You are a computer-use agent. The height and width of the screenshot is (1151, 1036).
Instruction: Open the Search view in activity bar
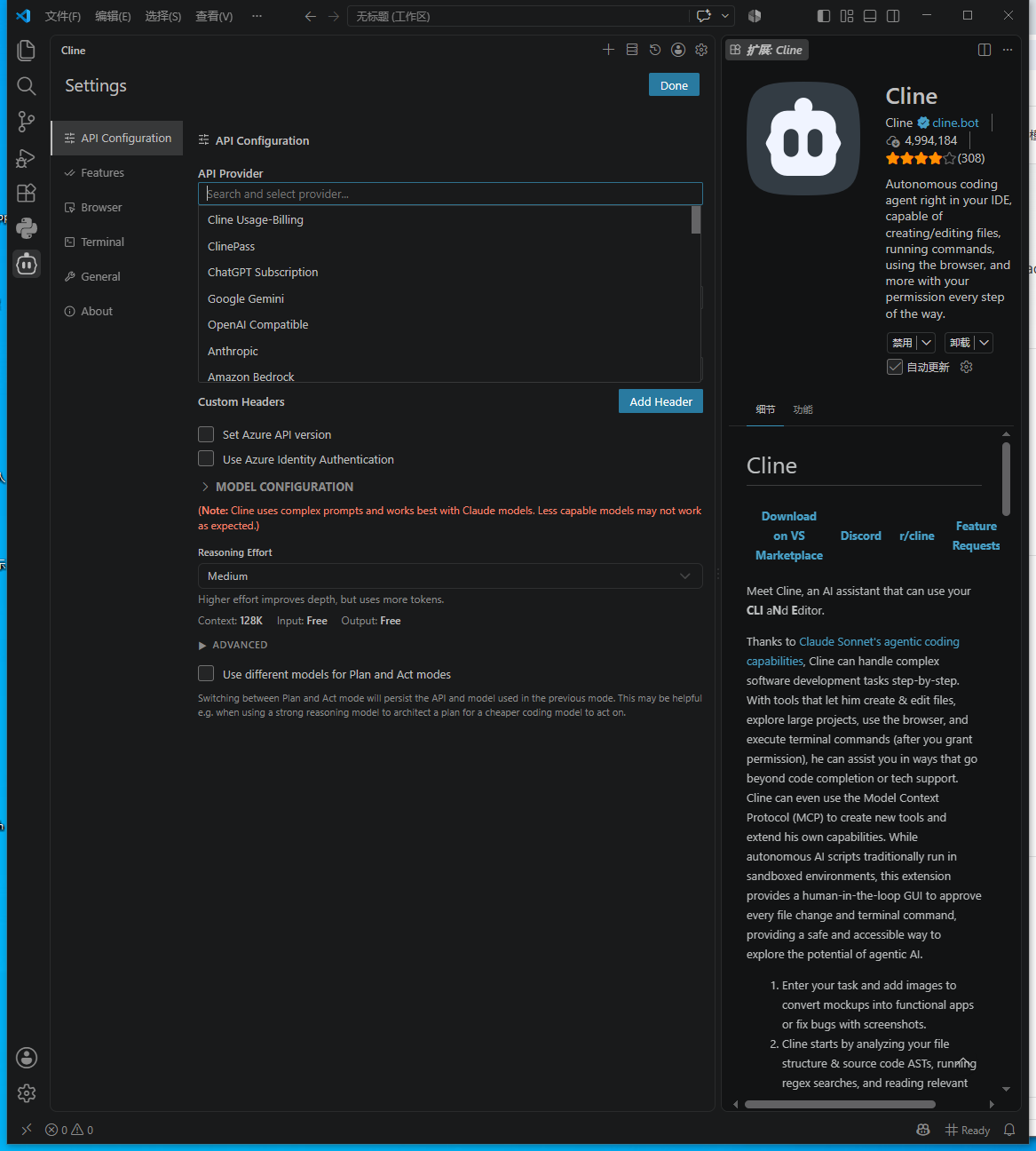tap(27, 85)
